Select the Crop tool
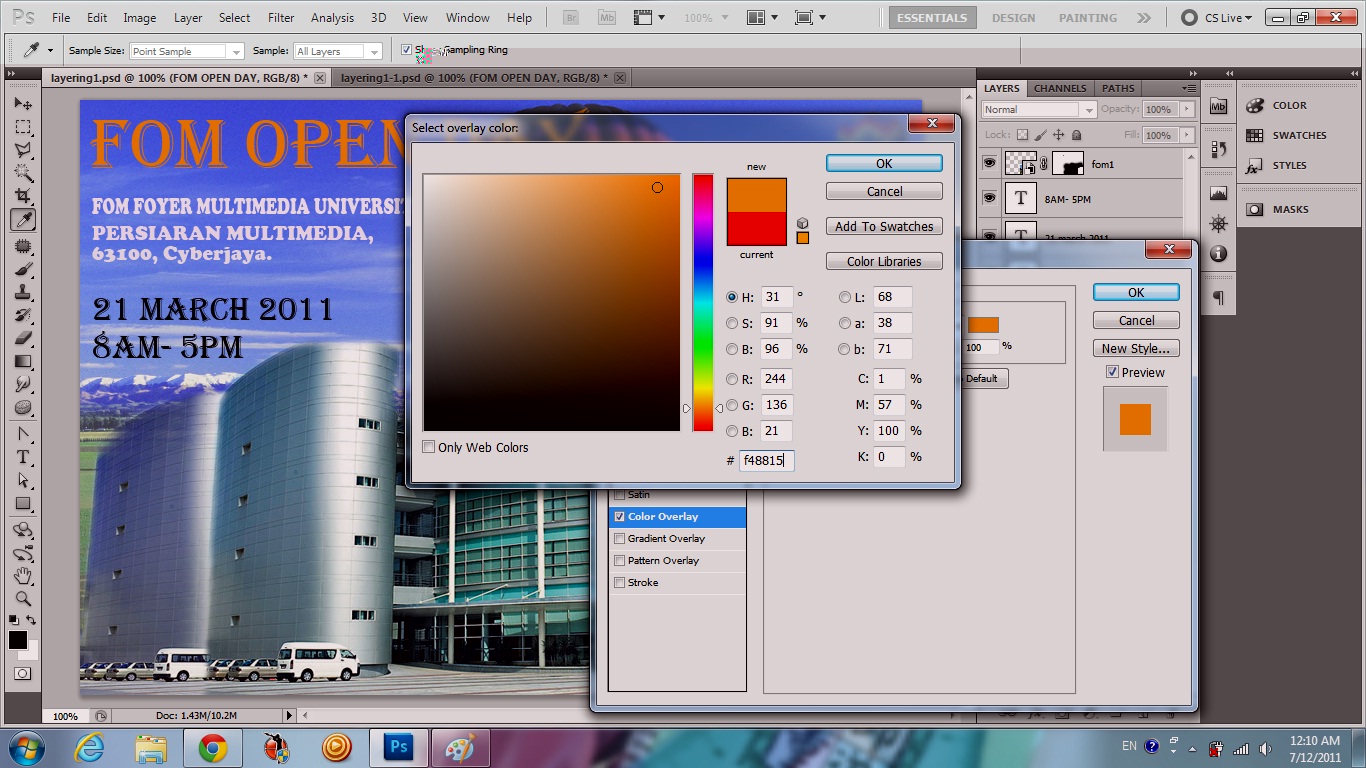This screenshot has height=768, width=1366. [23, 196]
